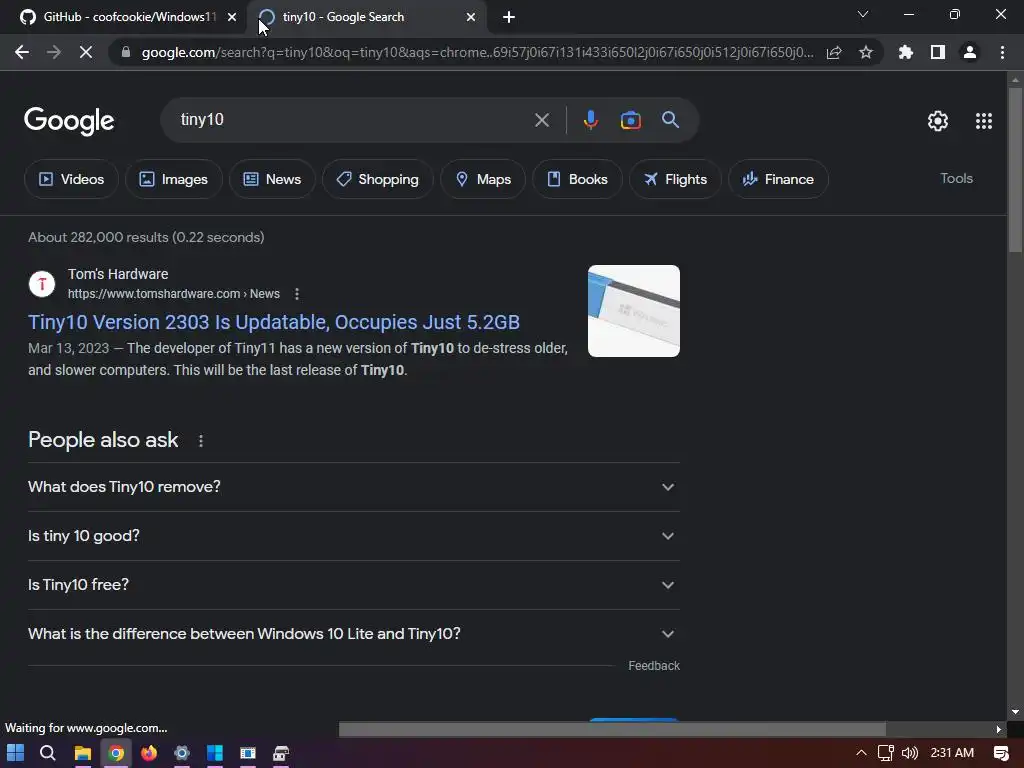
Task: Open the Tom's Hardware article thumbnail
Action: click(633, 311)
